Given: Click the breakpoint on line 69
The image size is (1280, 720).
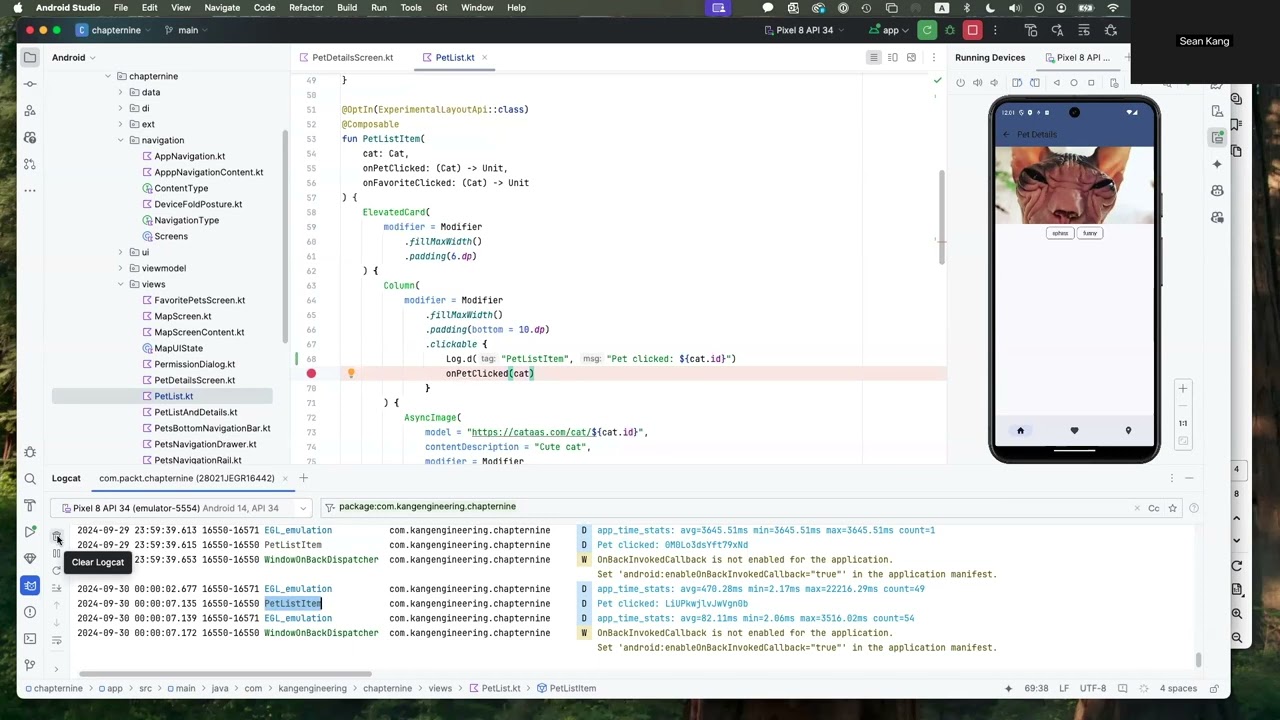Looking at the screenshot, I should [311, 374].
